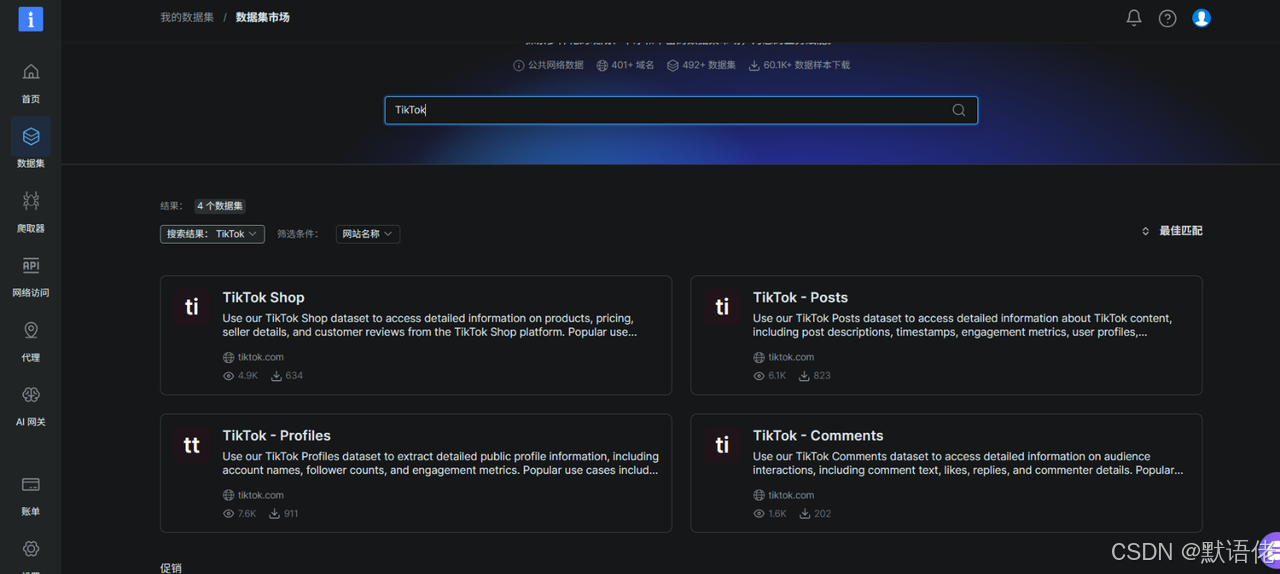Click the TikTok - Comments 'ti' logo icon
Image resolution: width=1280 pixels, height=574 pixels.
(x=722, y=444)
